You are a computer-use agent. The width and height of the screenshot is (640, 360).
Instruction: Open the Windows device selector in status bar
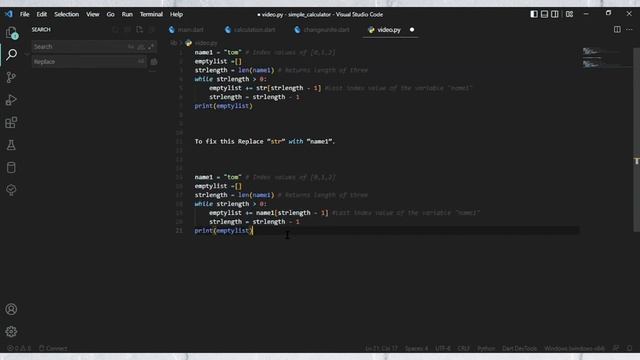click(x=575, y=348)
